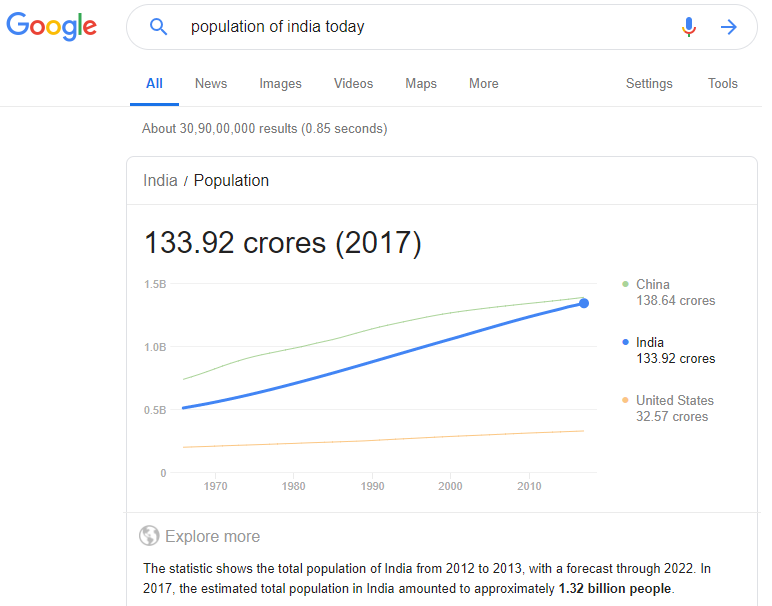Switch to the Images tab

pyautogui.click(x=280, y=84)
